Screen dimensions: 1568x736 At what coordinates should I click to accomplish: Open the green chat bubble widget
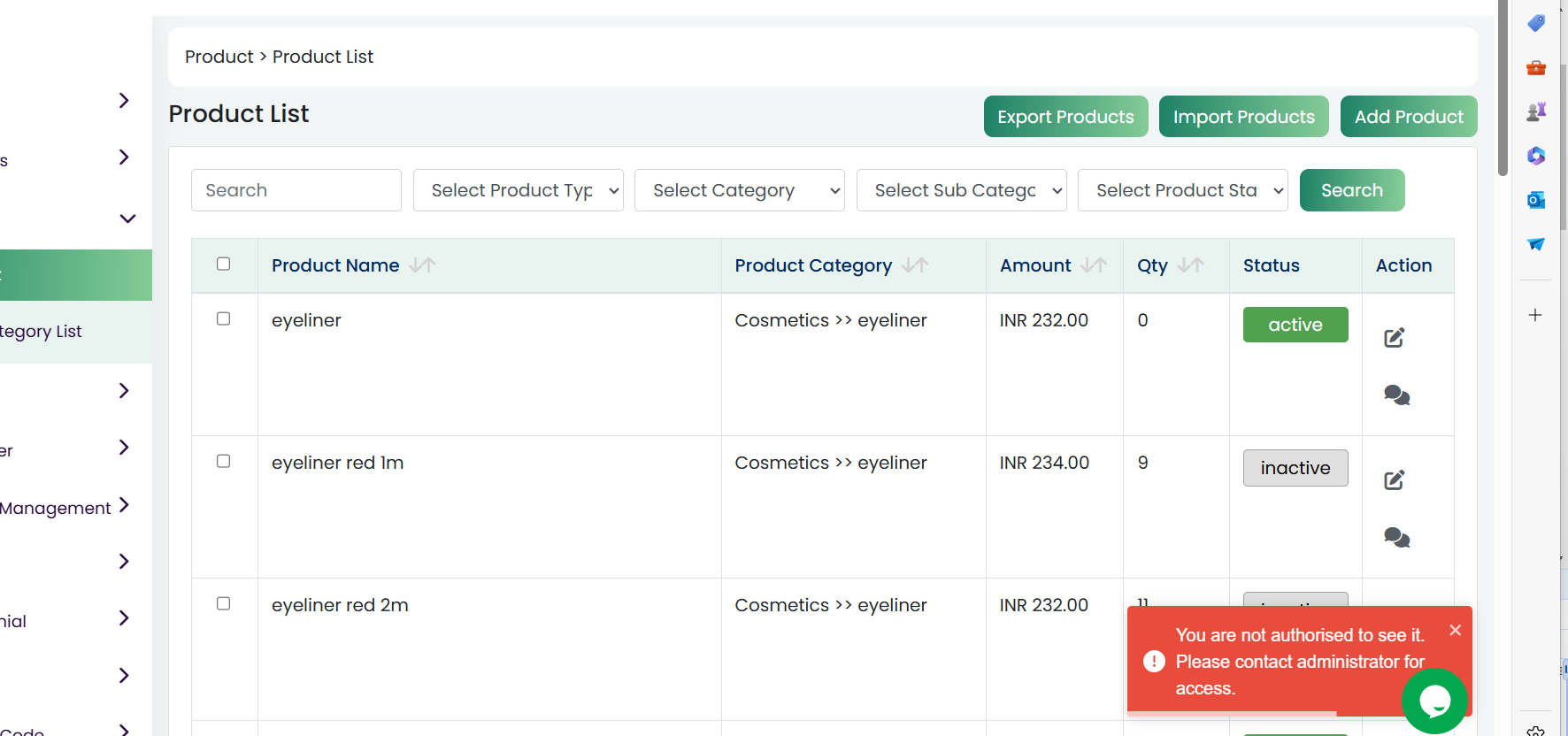coord(1434,701)
